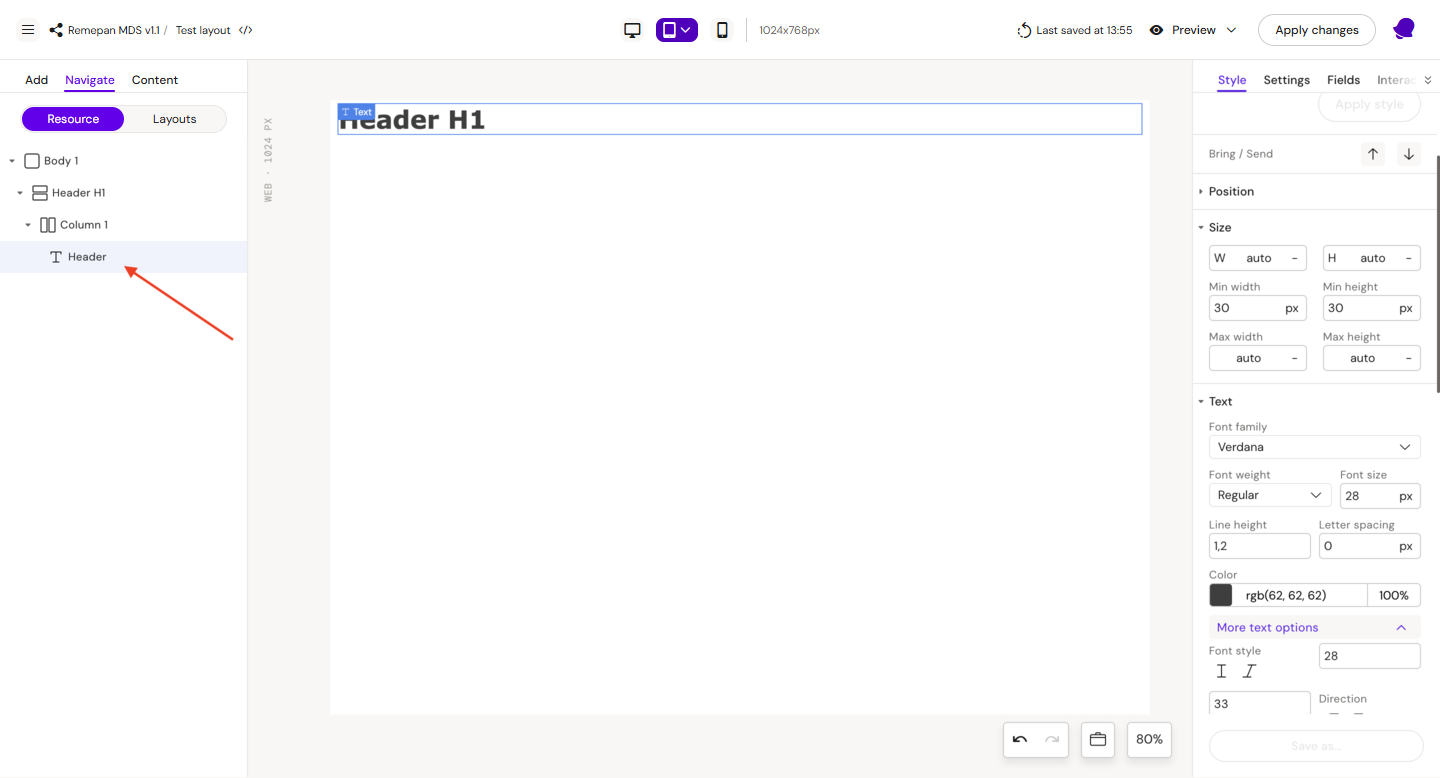Switch to desktop device view

[632, 30]
